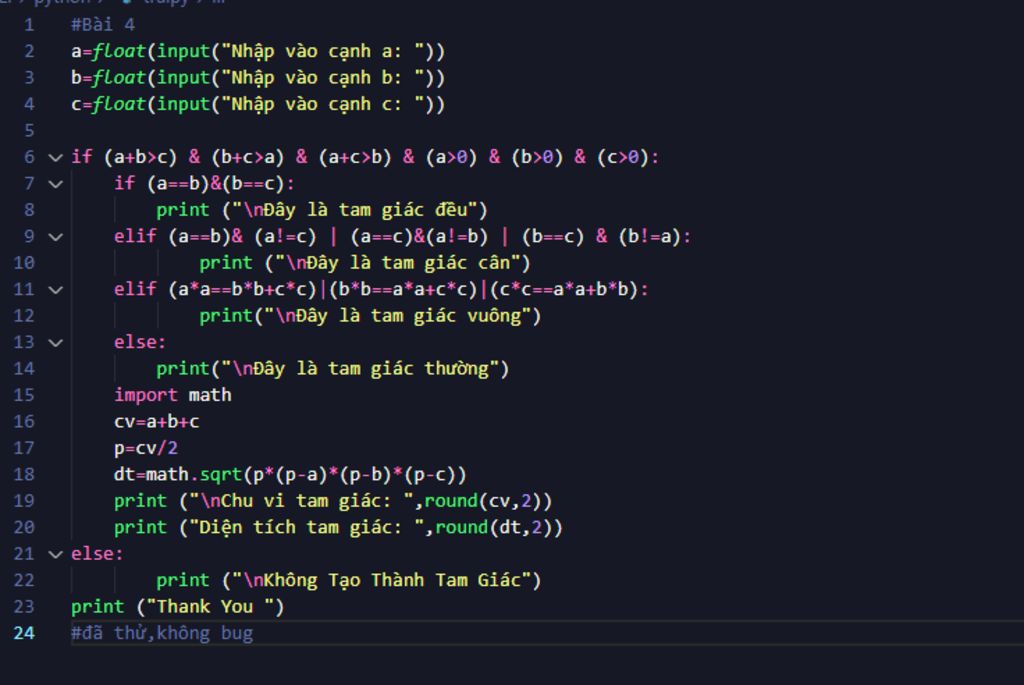The width and height of the screenshot is (1024, 685).
Task: Click the 'tam giác cân' print string
Action: click(x=398, y=263)
